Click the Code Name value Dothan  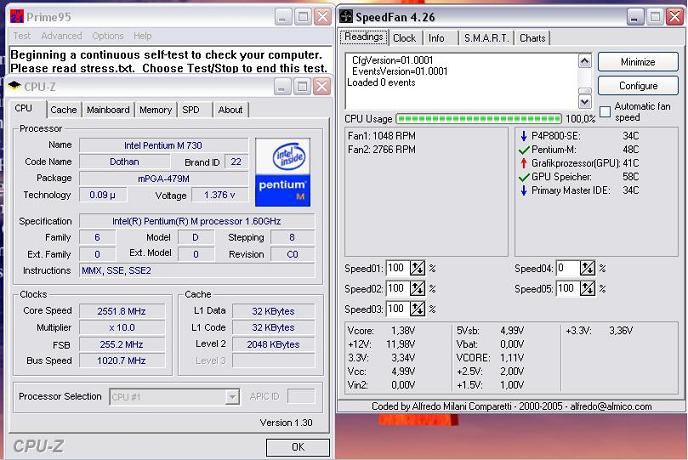pos(124,162)
